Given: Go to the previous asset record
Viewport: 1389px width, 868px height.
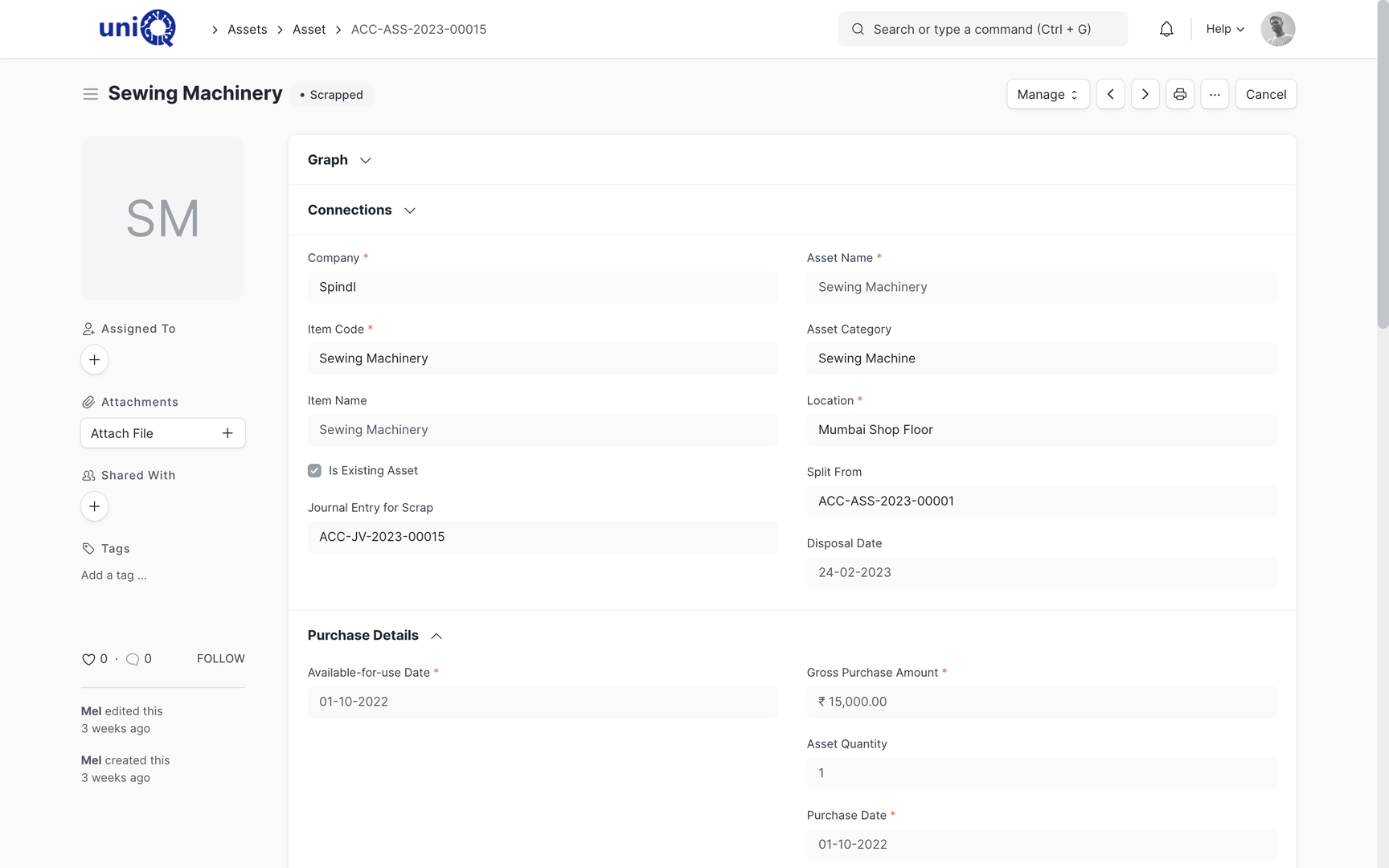Looking at the screenshot, I should coord(1110,94).
